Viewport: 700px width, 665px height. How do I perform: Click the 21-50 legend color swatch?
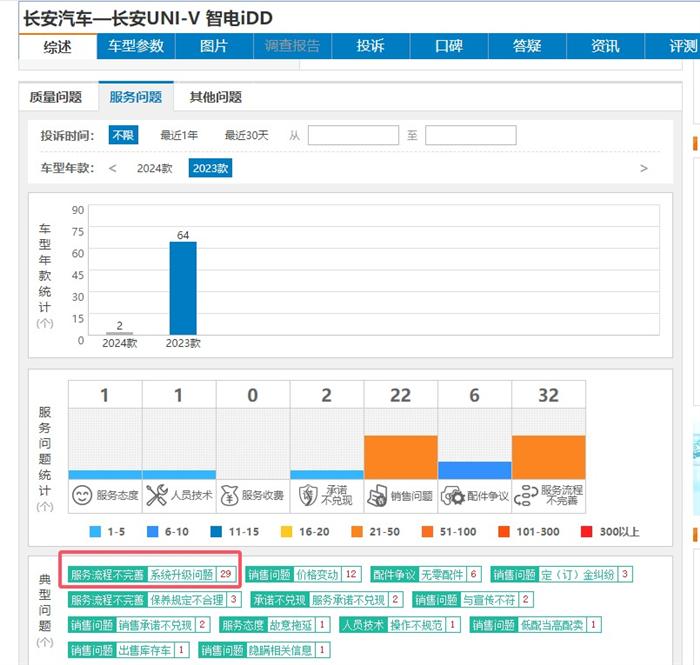coord(357,532)
